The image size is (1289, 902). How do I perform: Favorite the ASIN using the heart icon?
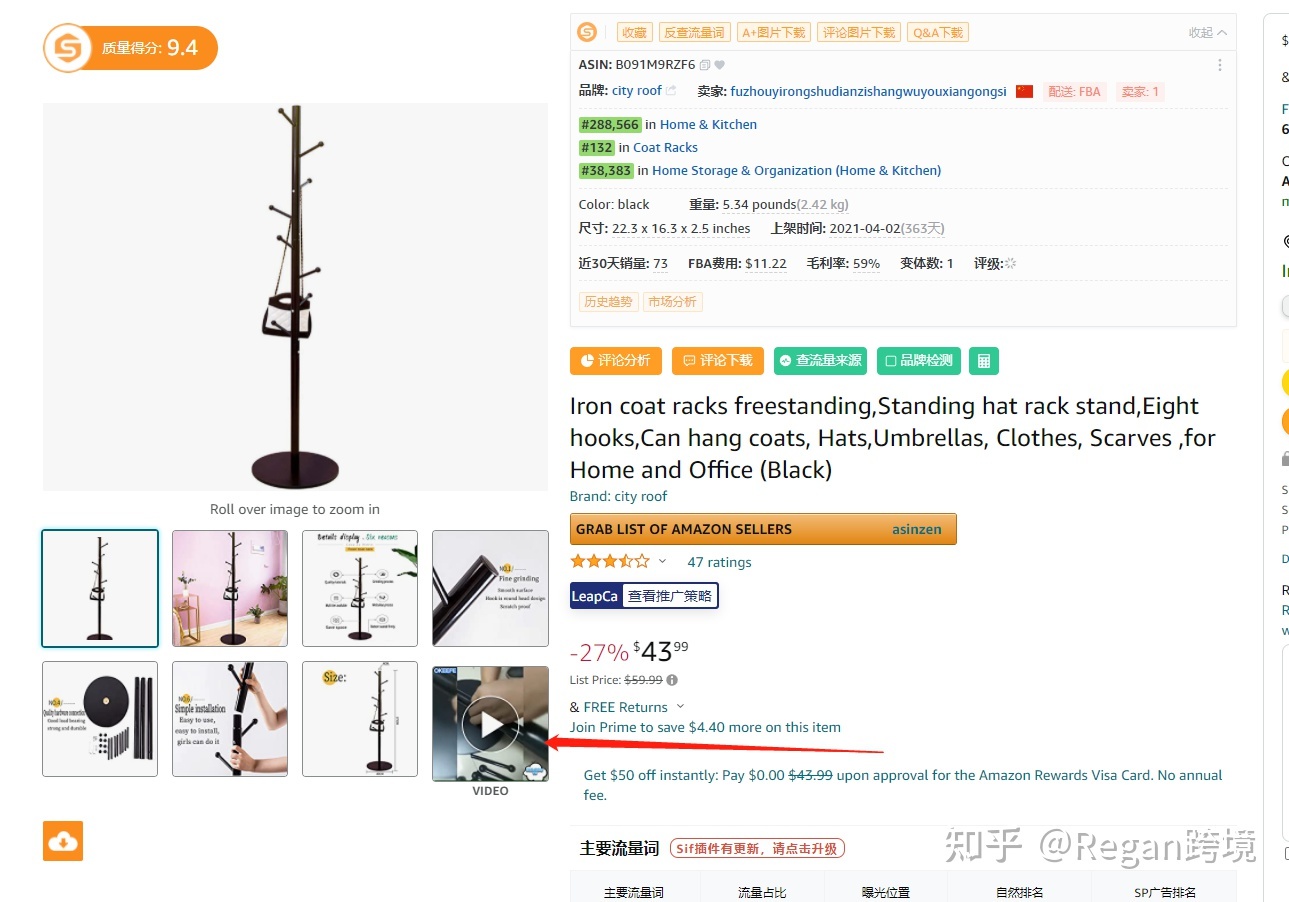719,65
